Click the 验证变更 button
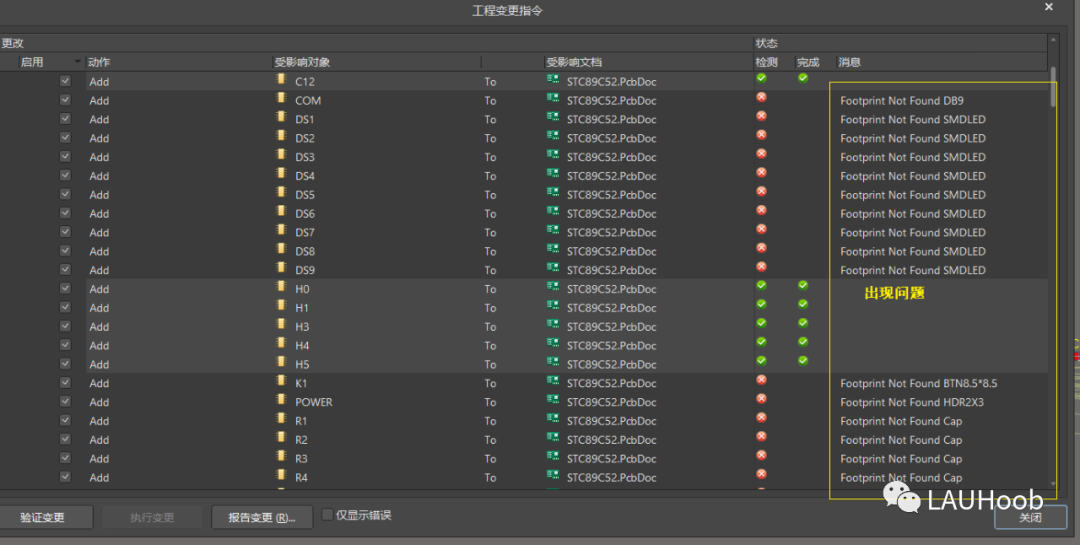This screenshot has width=1080, height=545. [x=43, y=517]
